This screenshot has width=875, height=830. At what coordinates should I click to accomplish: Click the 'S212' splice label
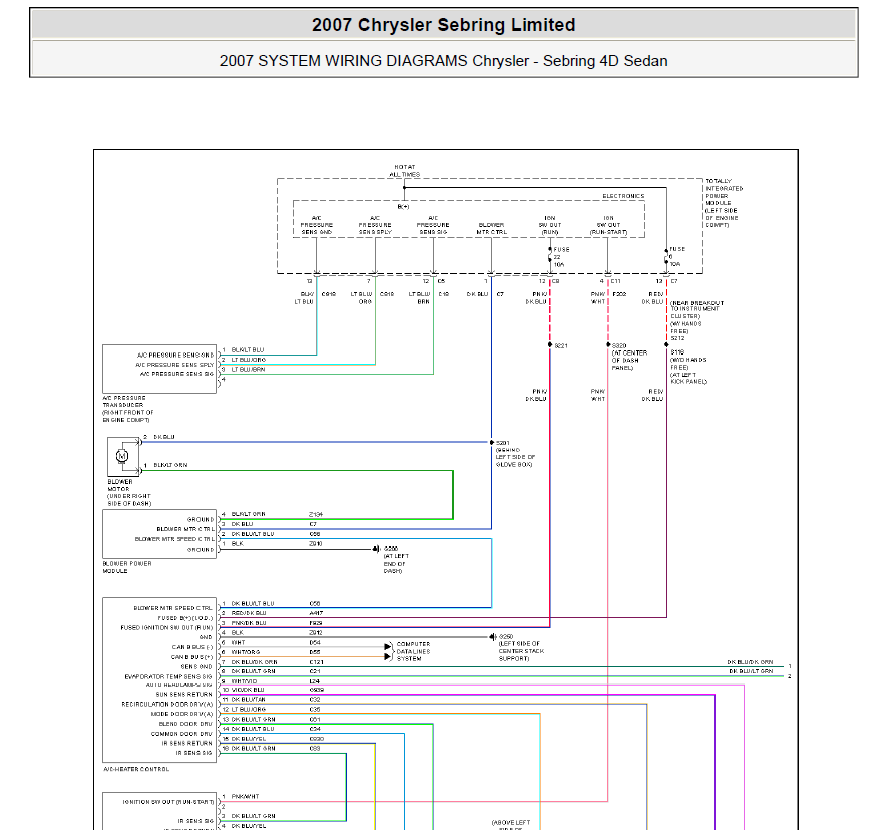677,338
